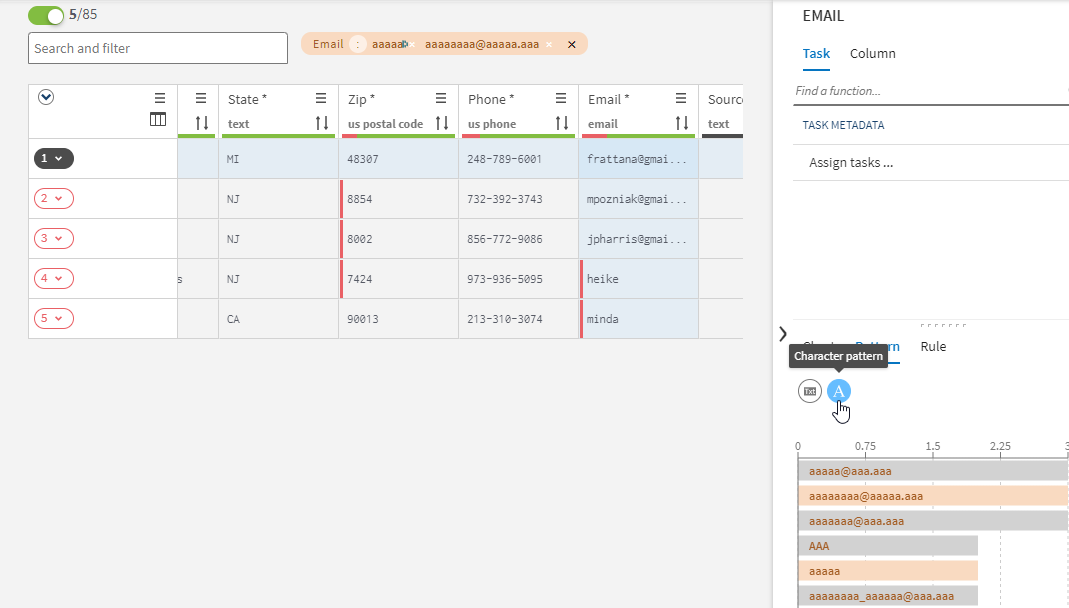This screenshot has width=1069, height=608.
Task: Click email cell mpozniak@gmai...
Action: point(638,199)
